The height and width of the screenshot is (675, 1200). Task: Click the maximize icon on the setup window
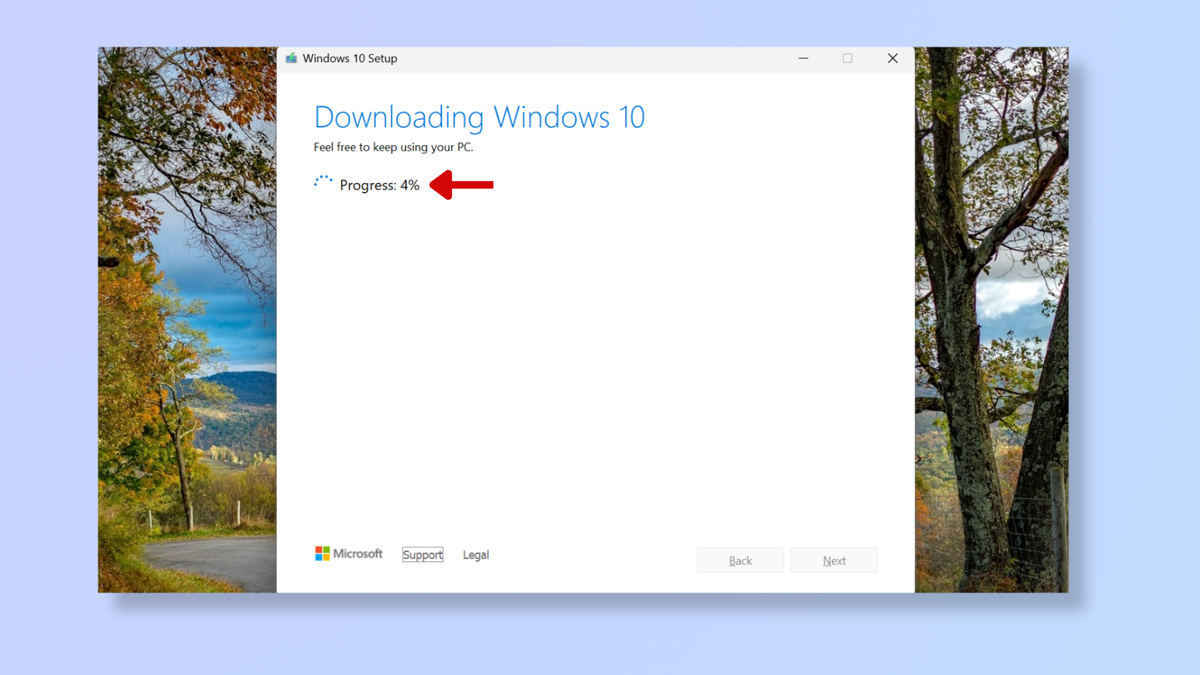click(847, 58)
